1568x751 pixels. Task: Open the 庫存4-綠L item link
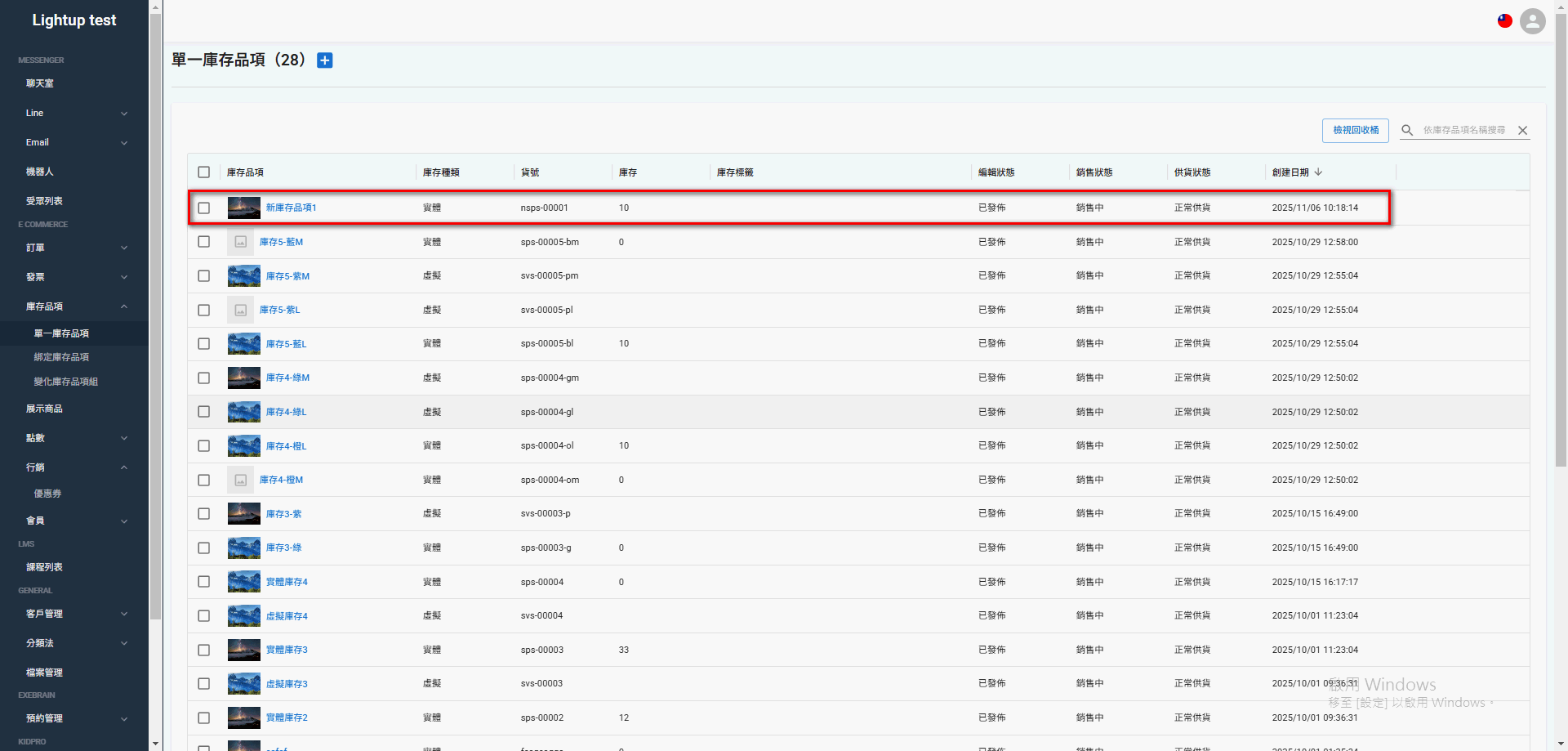(286, 412)
